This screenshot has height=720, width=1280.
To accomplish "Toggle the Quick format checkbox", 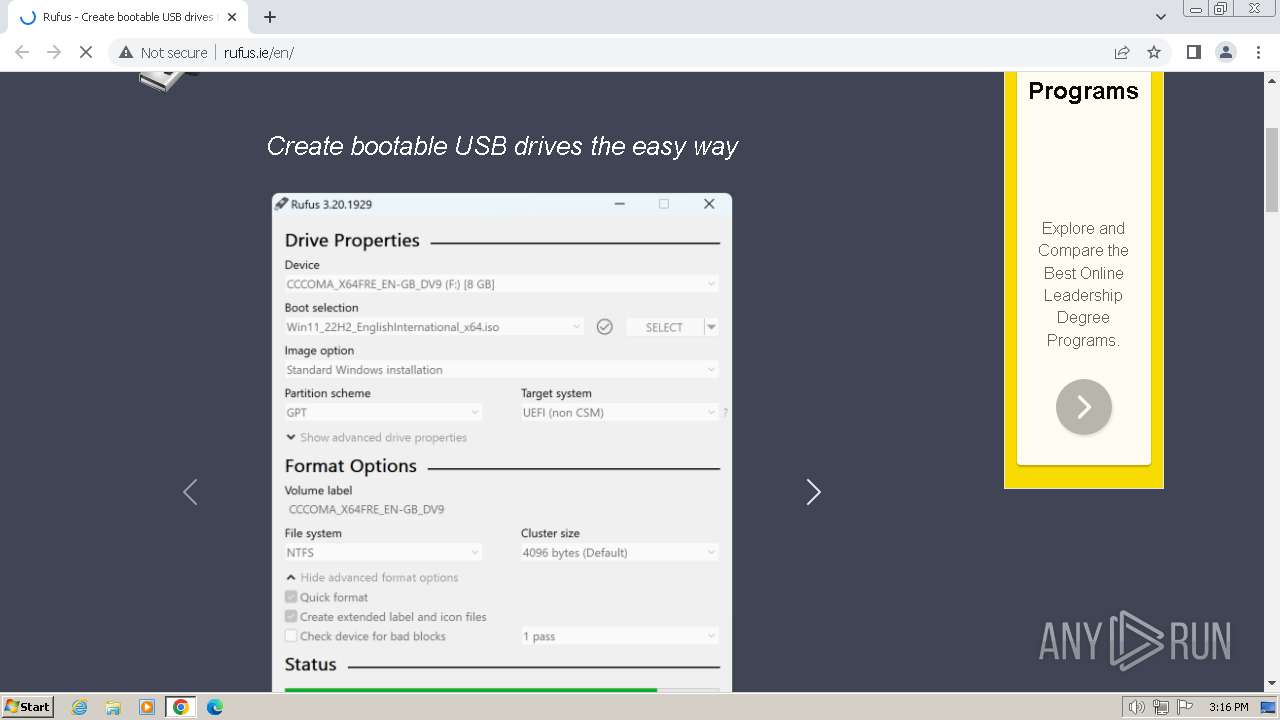I will (291, 597).
